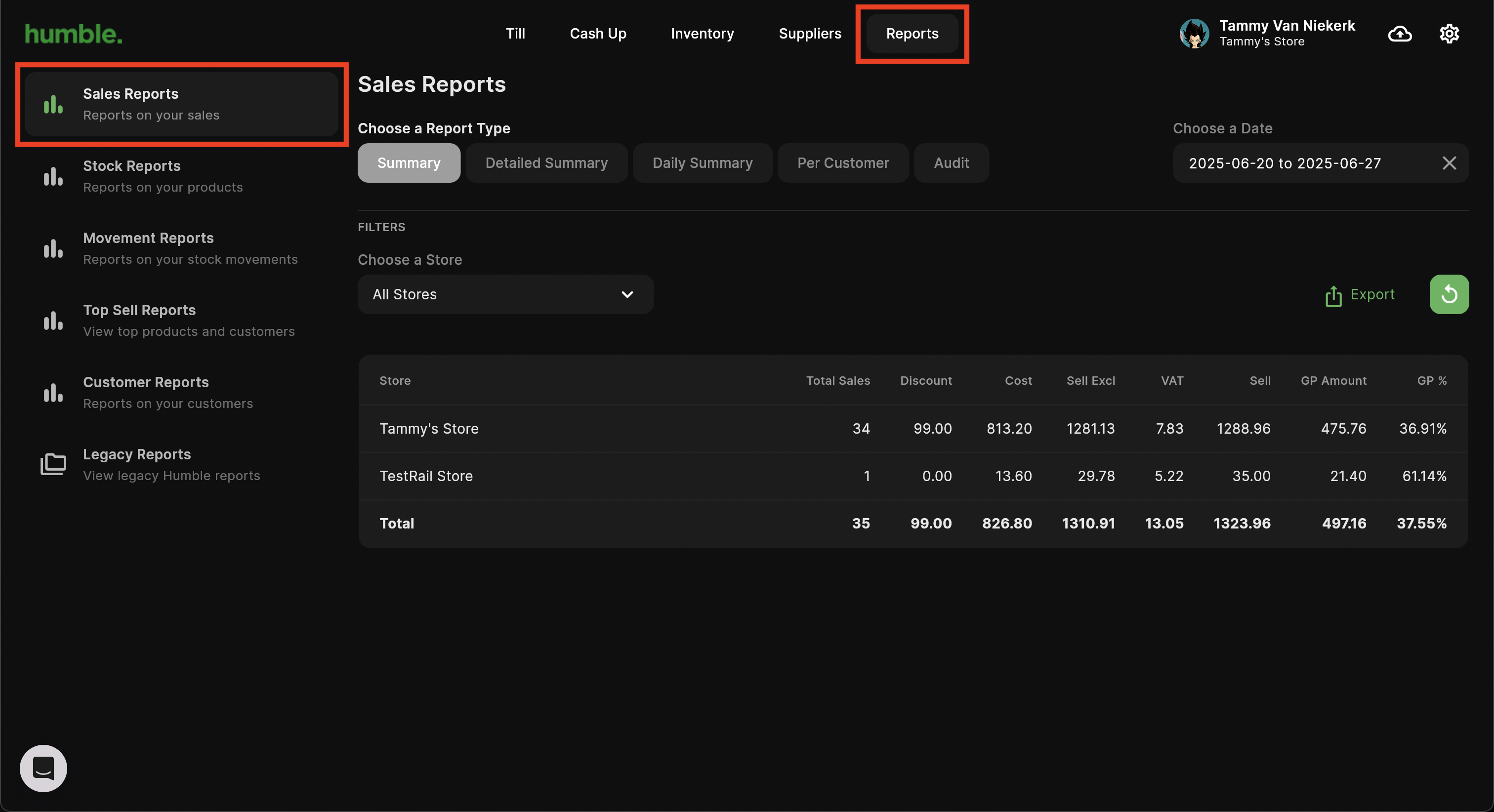Click the GP Amount column header

click(x=1333, y=380)
